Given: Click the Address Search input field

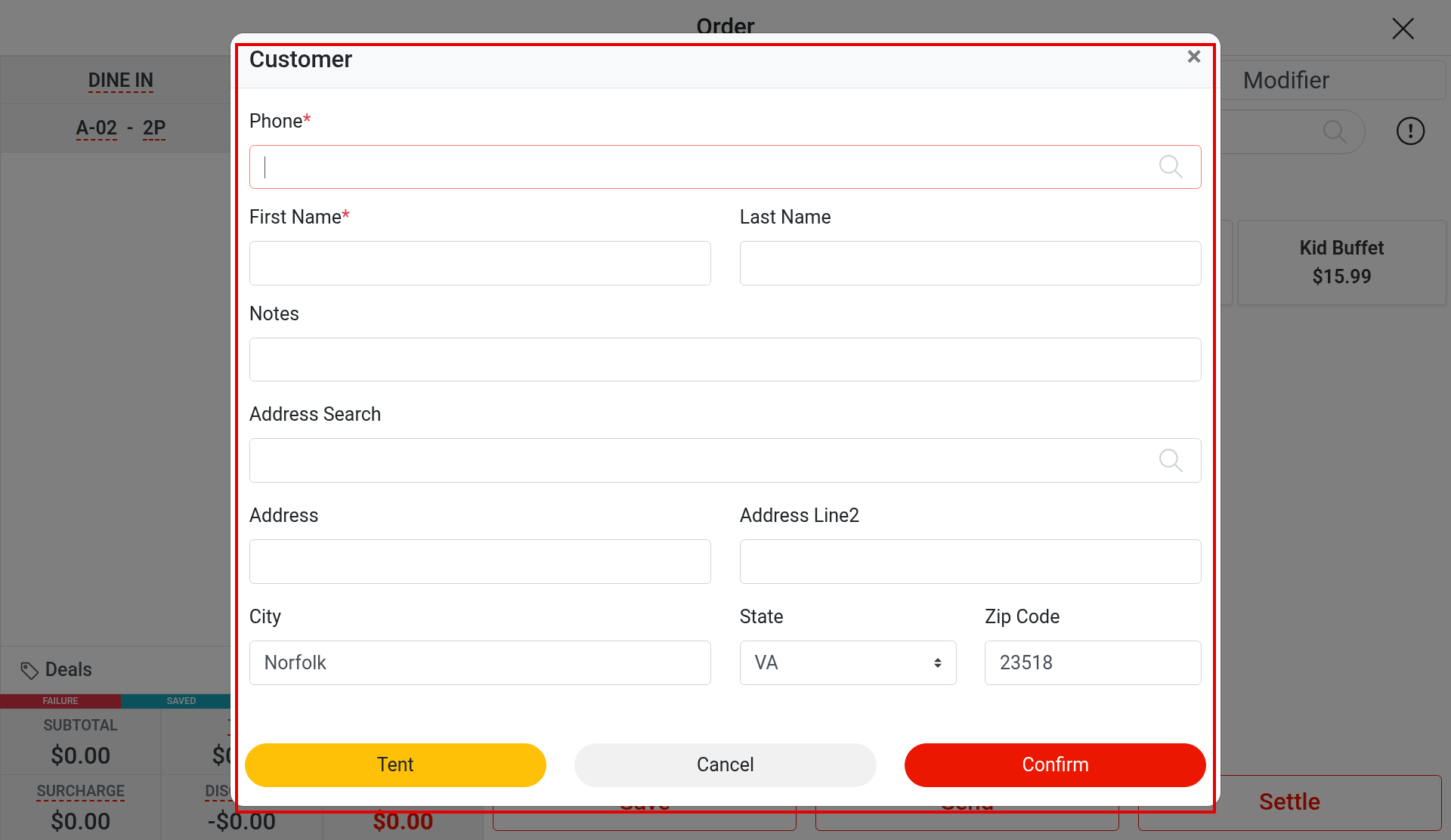Looking at the screenshot, I should click(725, 460).
